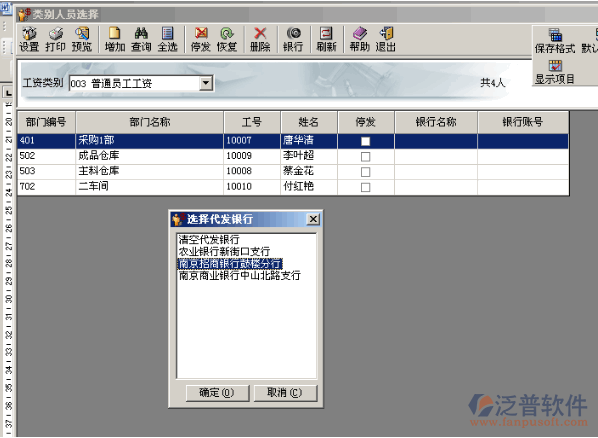Select 清空代发银行 in bank list
Image resolution: width=598 pixels, height=438 pixels.
(x=209, y=240)
